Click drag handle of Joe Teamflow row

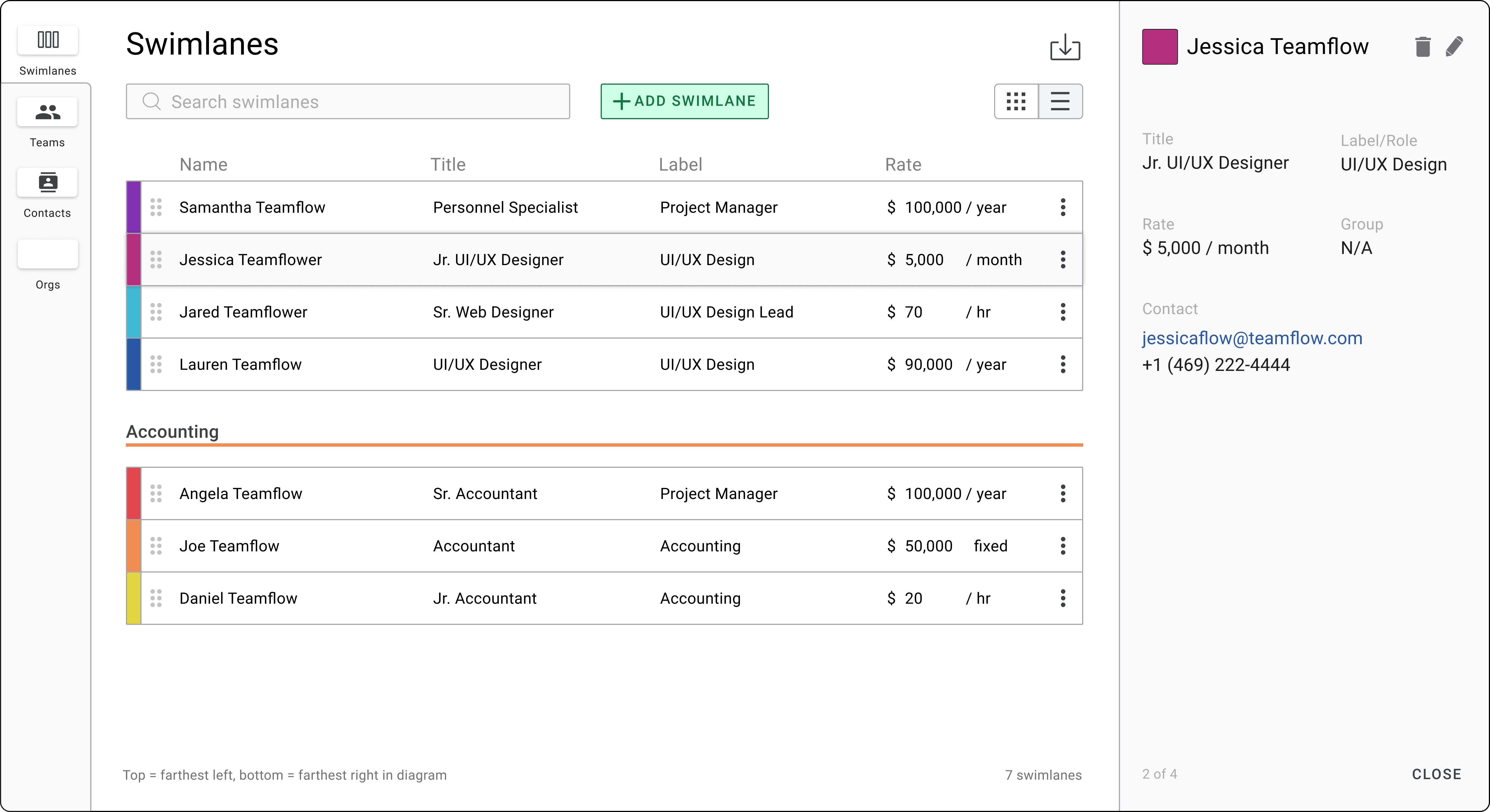(x=156, y=546)
